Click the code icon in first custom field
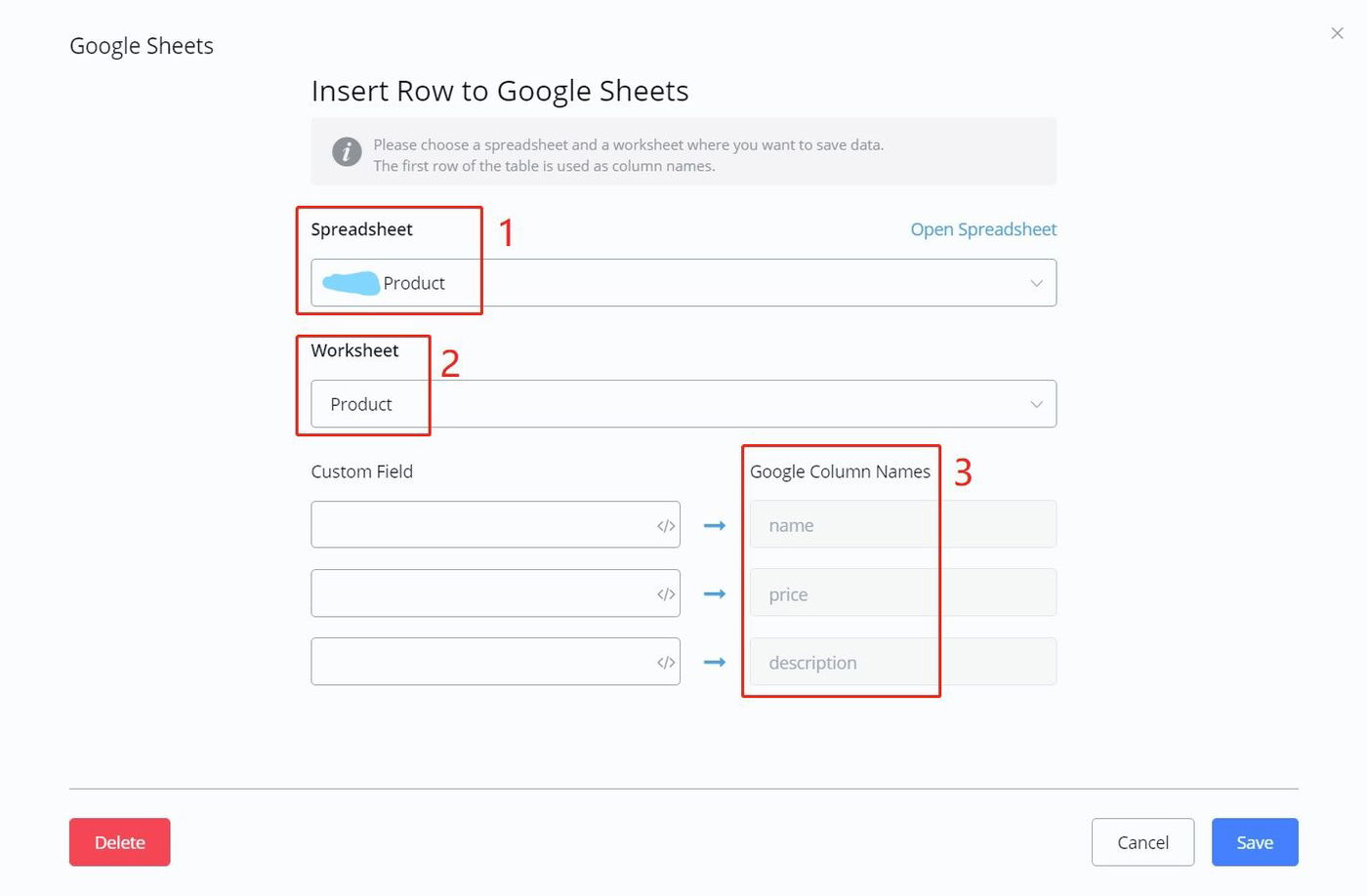Image resolution: width=1367 pixels, height=896 pixels. pyautogui.click(x=666, y=526)
